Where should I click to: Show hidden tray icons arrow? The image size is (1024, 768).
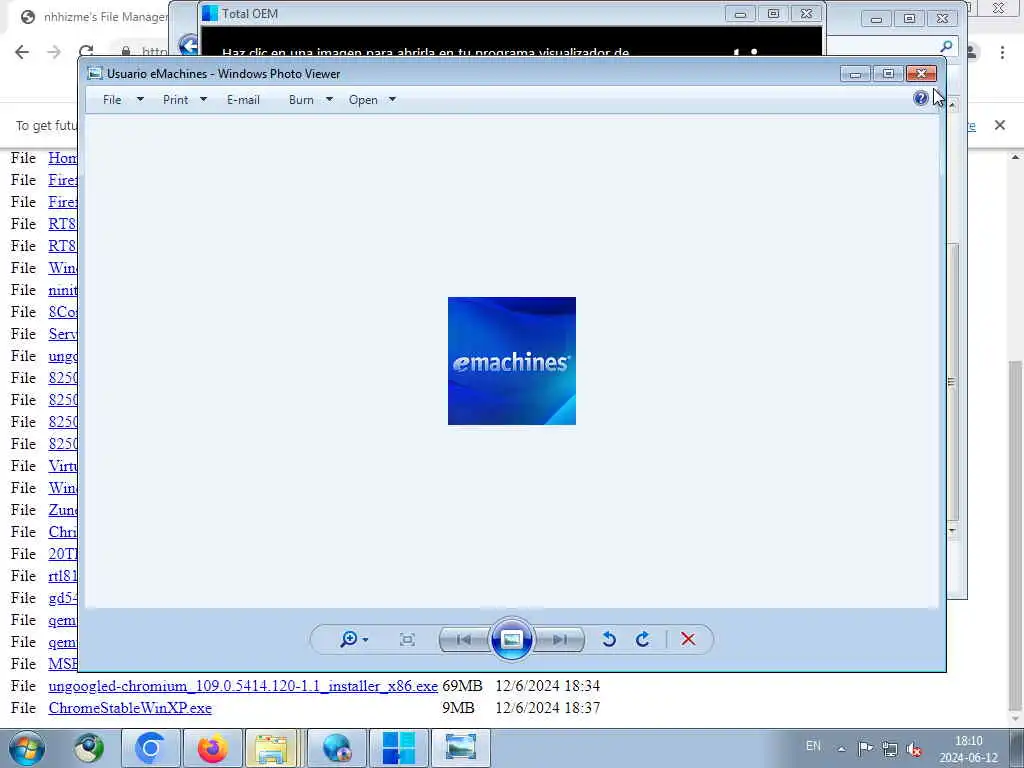tap(842, 748)
